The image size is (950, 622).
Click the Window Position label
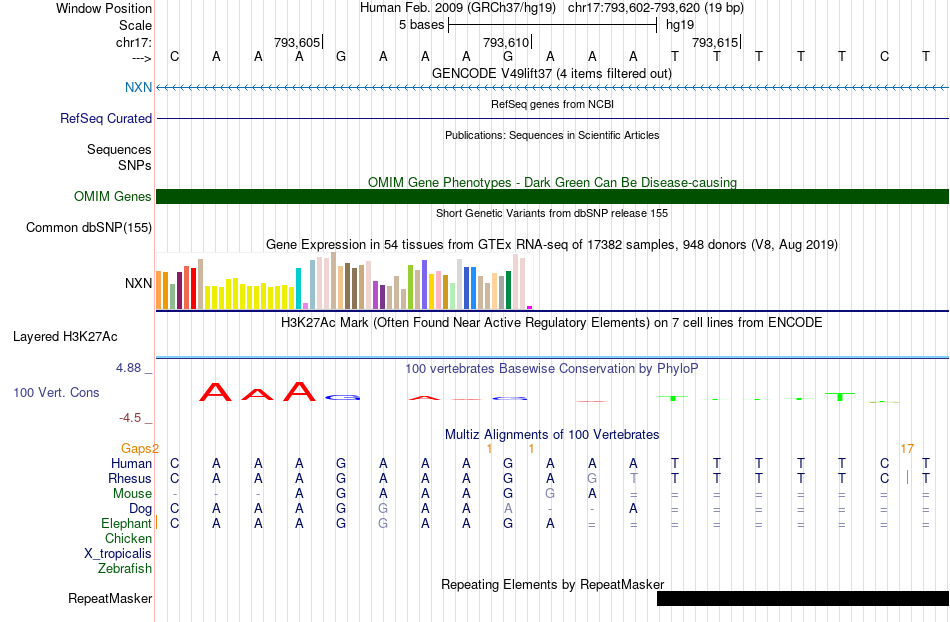[x=104, y=8]
